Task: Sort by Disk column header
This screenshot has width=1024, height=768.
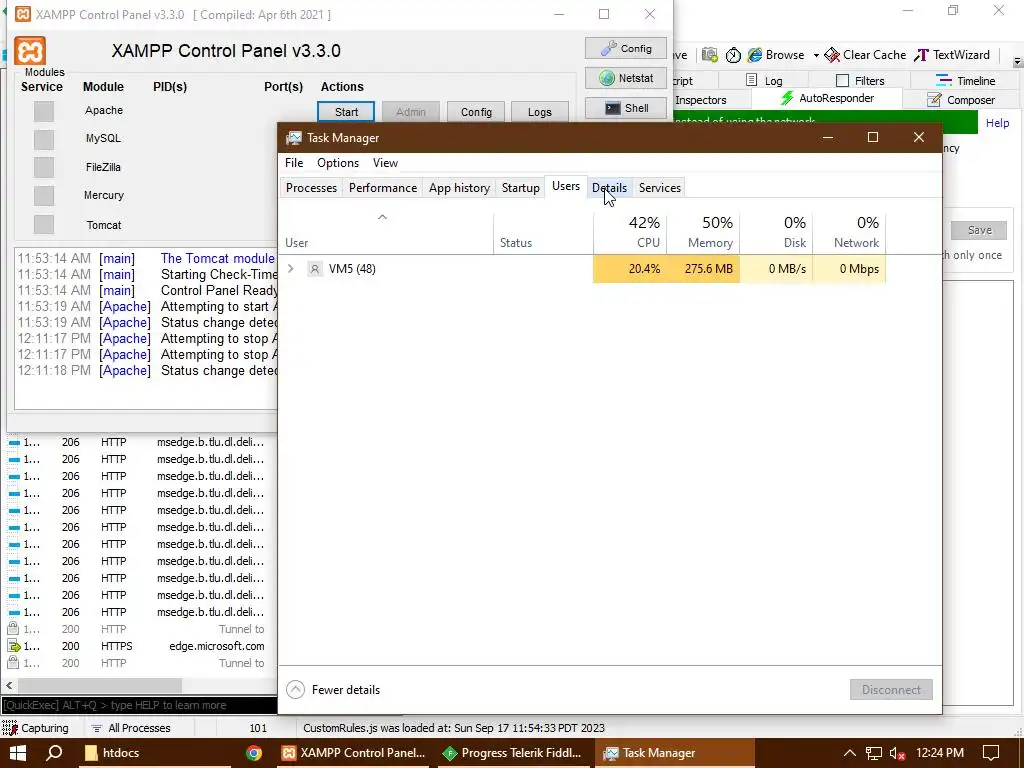Action: pos(776,232)
